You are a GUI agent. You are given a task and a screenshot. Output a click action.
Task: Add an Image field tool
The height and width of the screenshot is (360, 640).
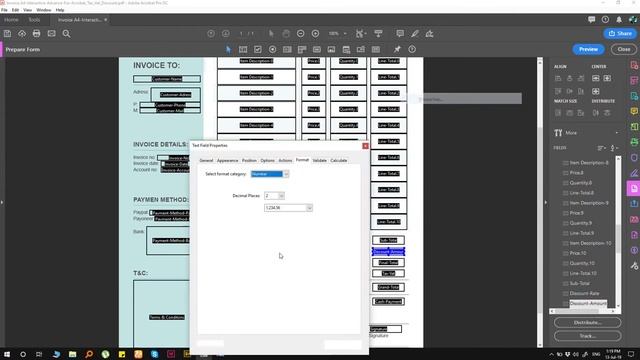point(331,49)
